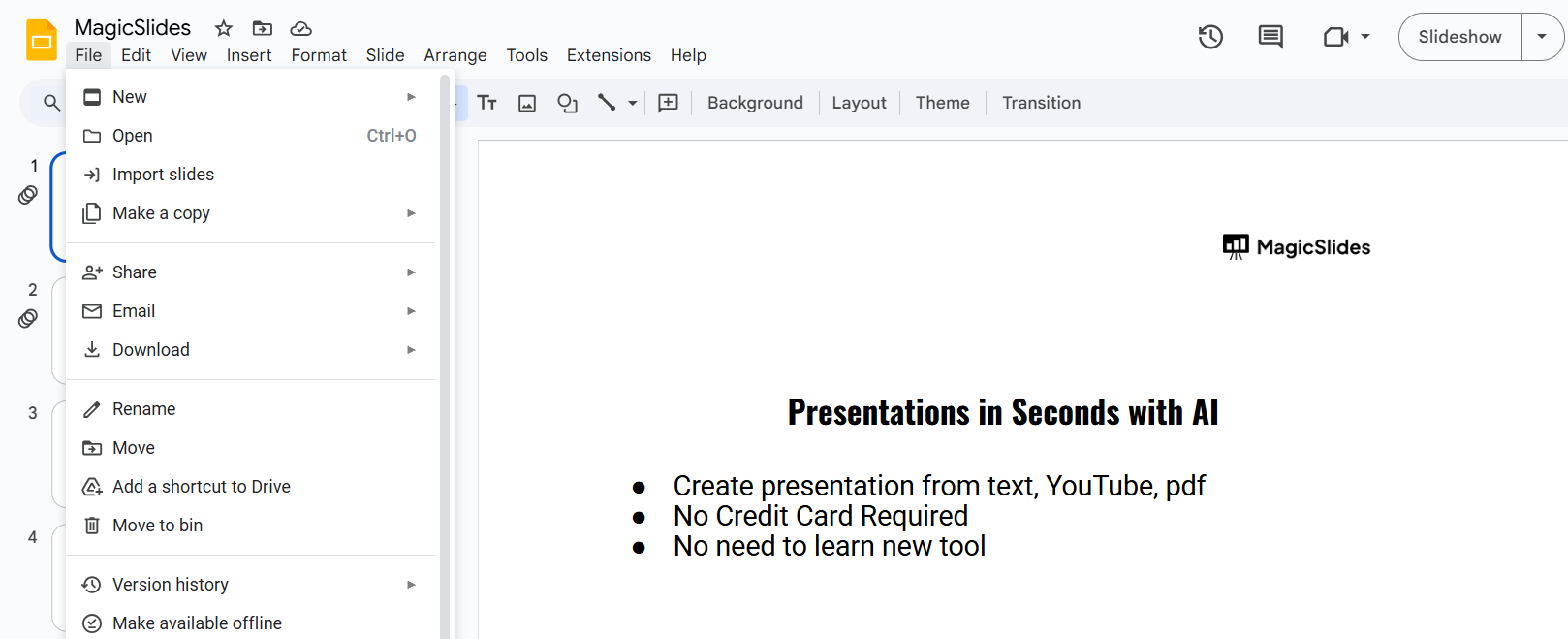Expand the Make a copy submenu
This screenshot has height=639, width=1568.
411,213
